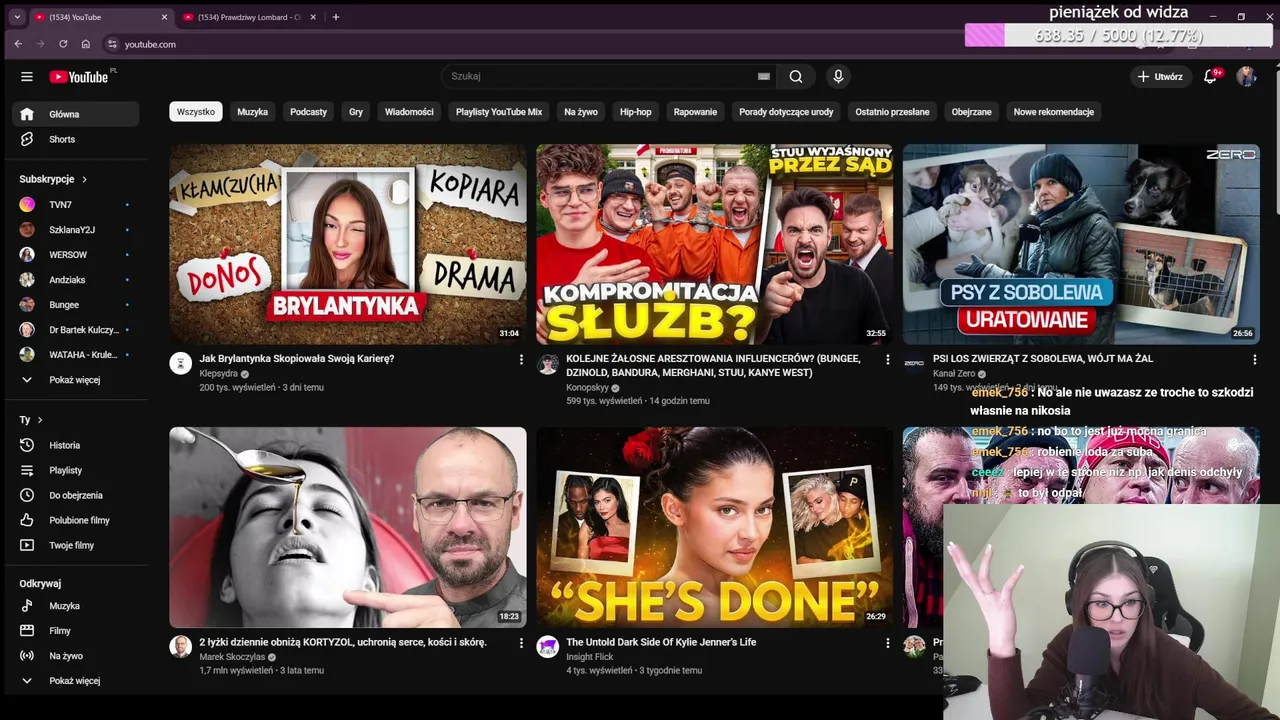Open Bungee subscription channel
Image resolution: width=1280 pixels, height=720 pixels.
(x=76, y=304)
